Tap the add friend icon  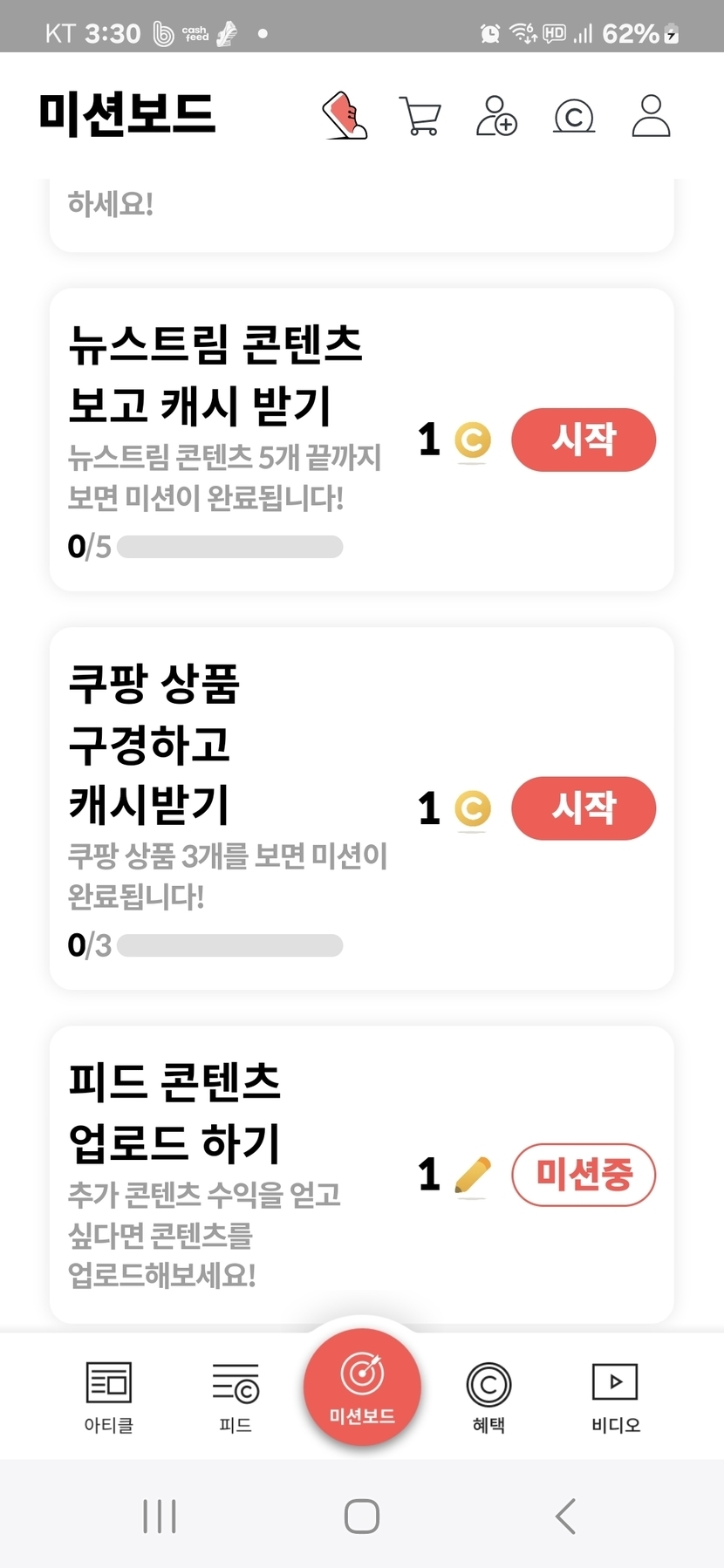(x=496, y=115)
